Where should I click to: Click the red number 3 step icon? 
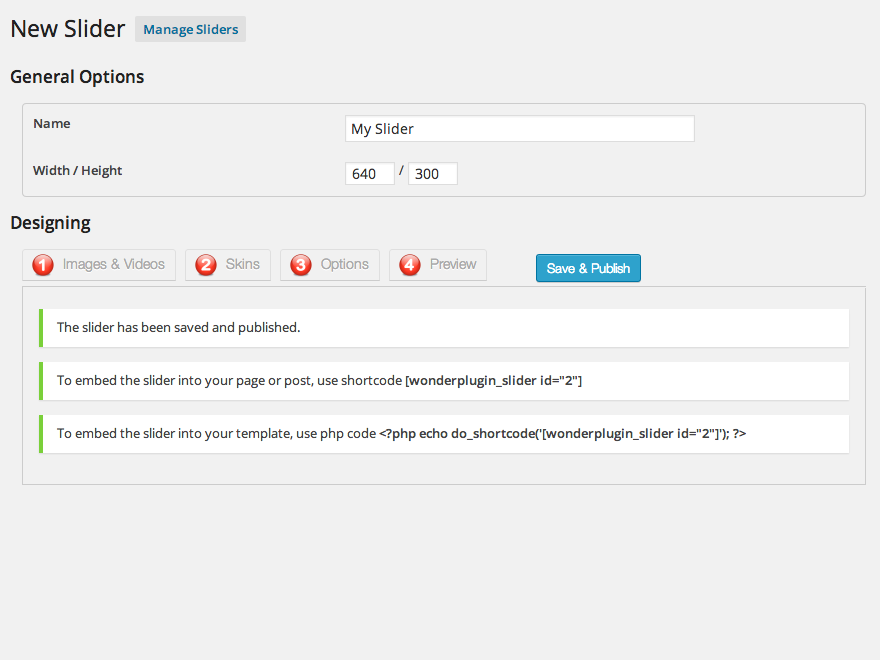coord(301,265)
